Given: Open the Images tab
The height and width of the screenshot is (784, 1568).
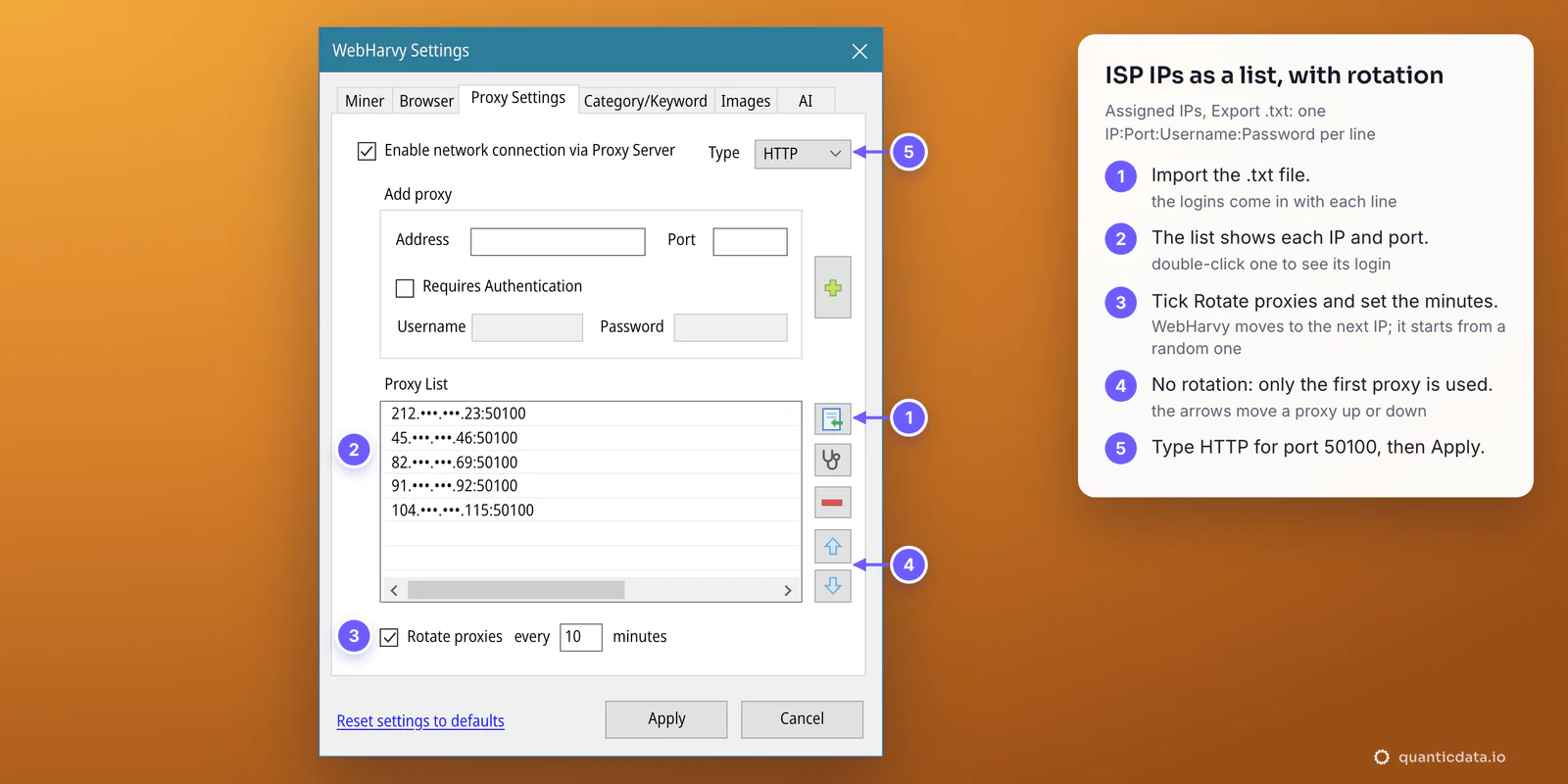Looking at the screenshot, I should tap(746, 101).
